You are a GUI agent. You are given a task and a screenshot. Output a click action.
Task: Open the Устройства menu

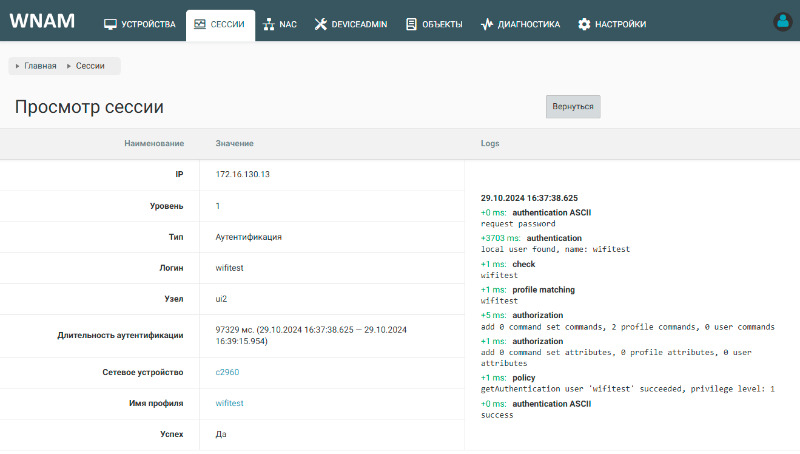[x=148, y=24]
